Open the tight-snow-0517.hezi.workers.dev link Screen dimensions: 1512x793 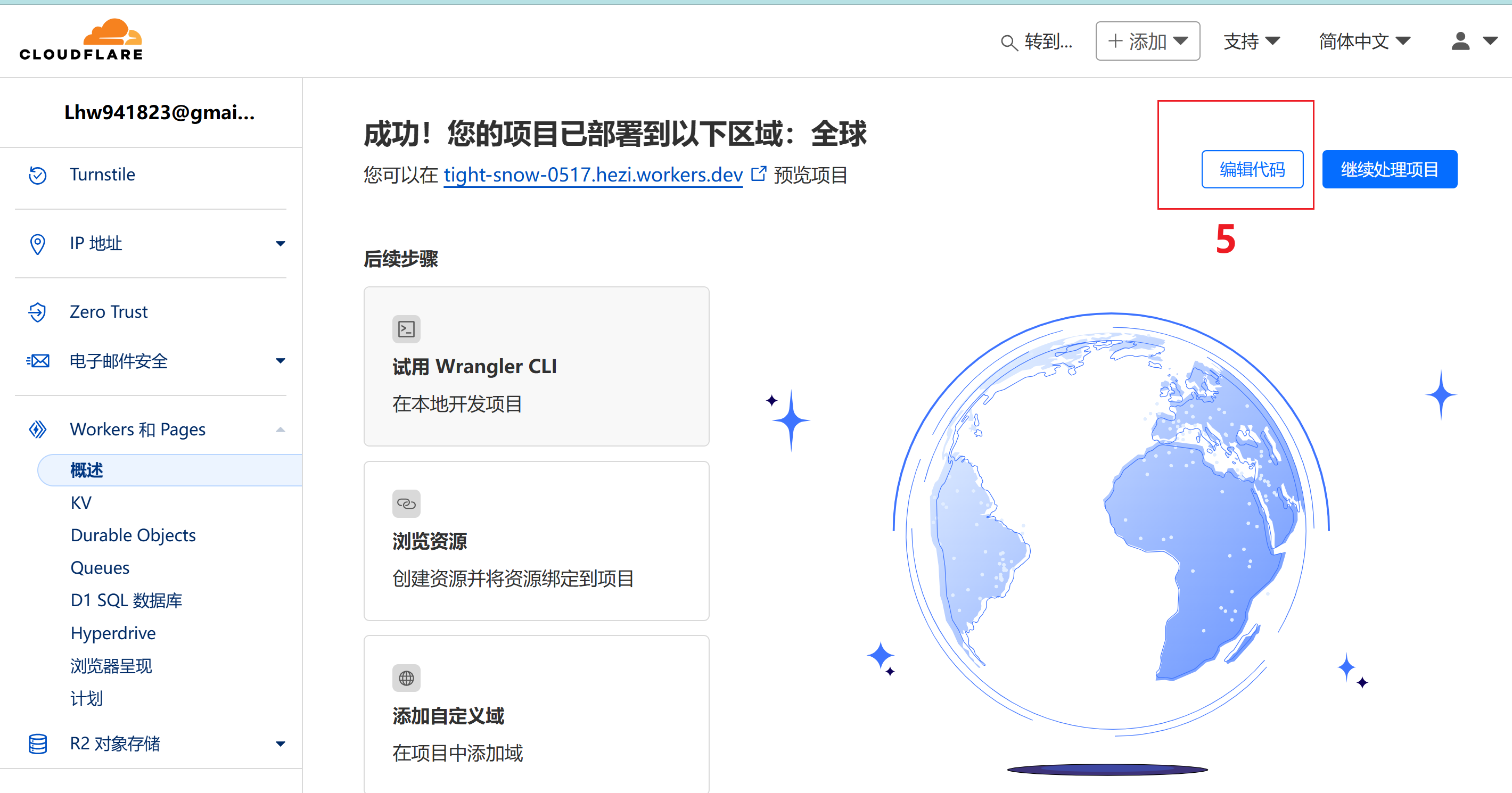(x=593, y=175)
